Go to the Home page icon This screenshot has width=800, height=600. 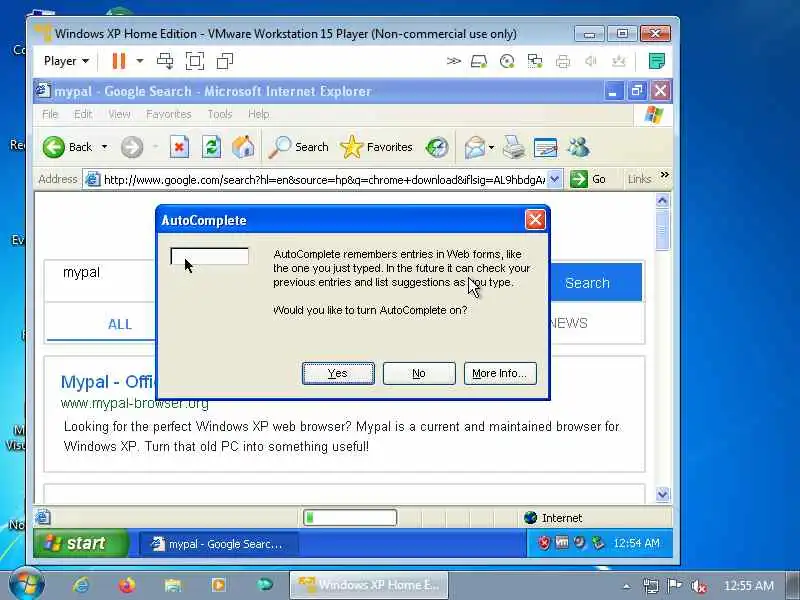243,147
